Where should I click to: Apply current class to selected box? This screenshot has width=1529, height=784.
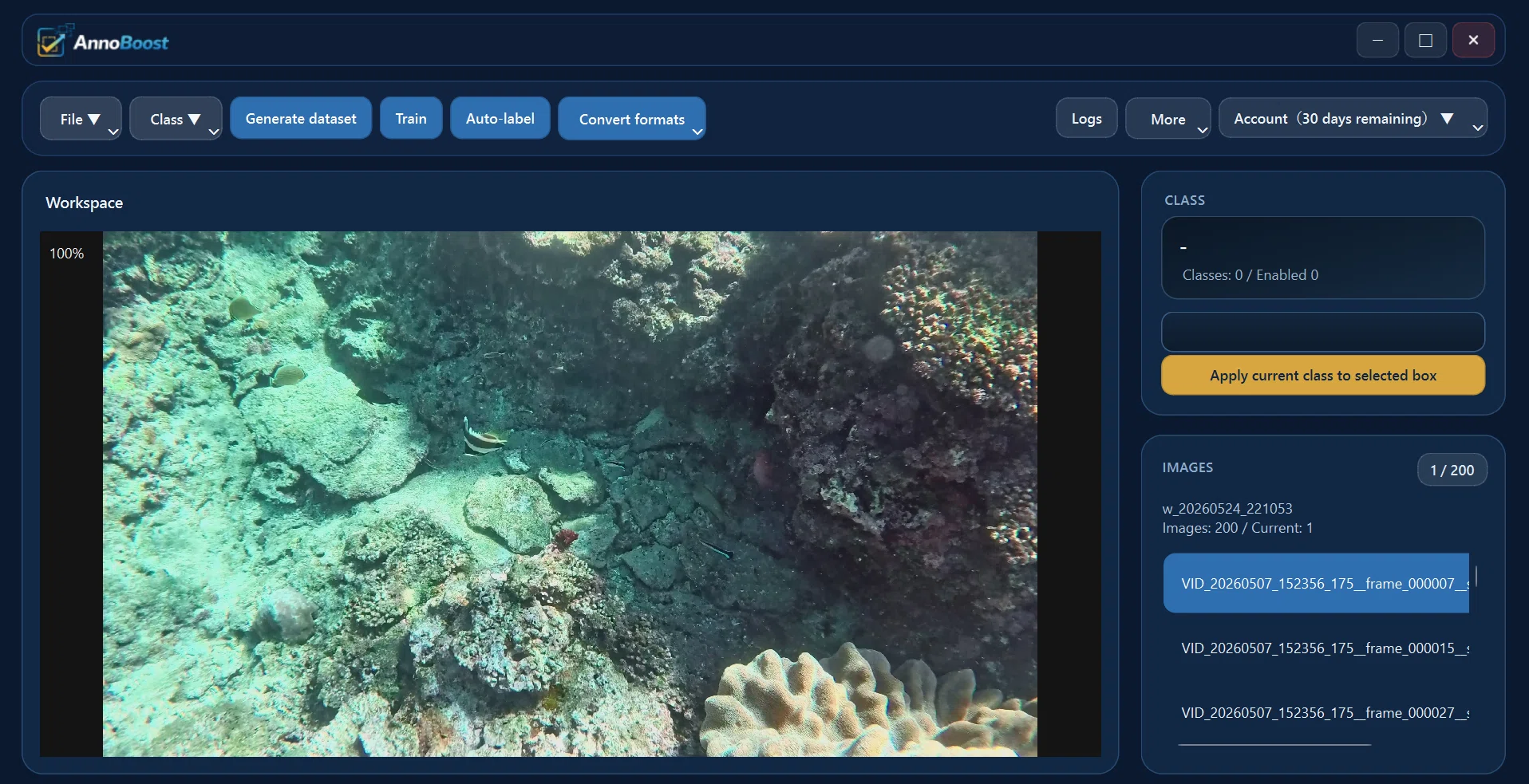[1322, 375]
